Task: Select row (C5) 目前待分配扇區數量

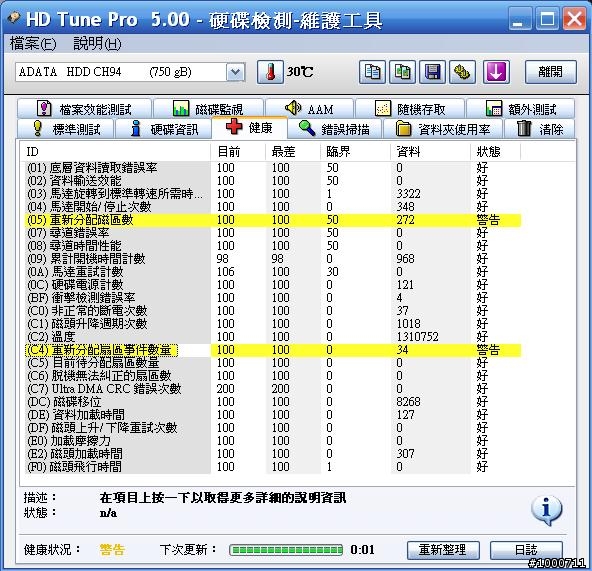Action: tap(273, 363)
